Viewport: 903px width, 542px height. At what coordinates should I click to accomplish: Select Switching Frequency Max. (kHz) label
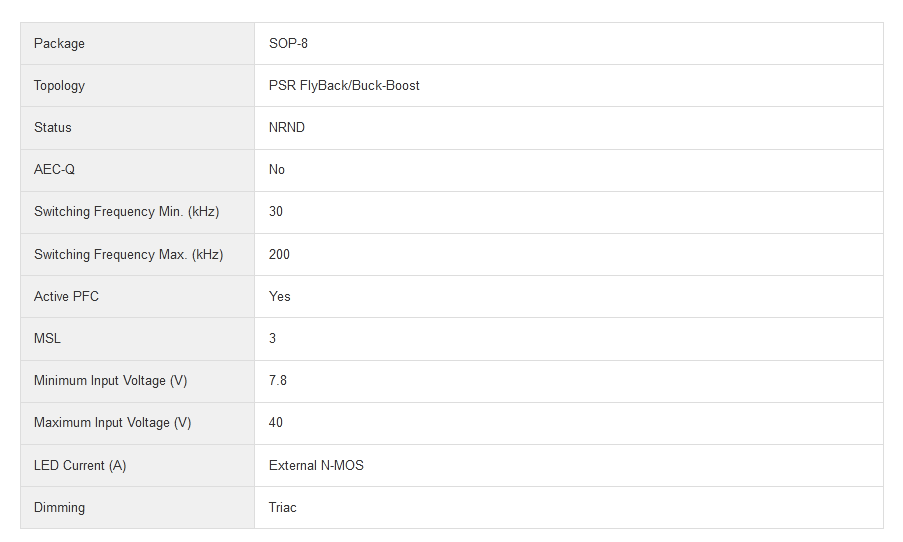click(128, 254)
